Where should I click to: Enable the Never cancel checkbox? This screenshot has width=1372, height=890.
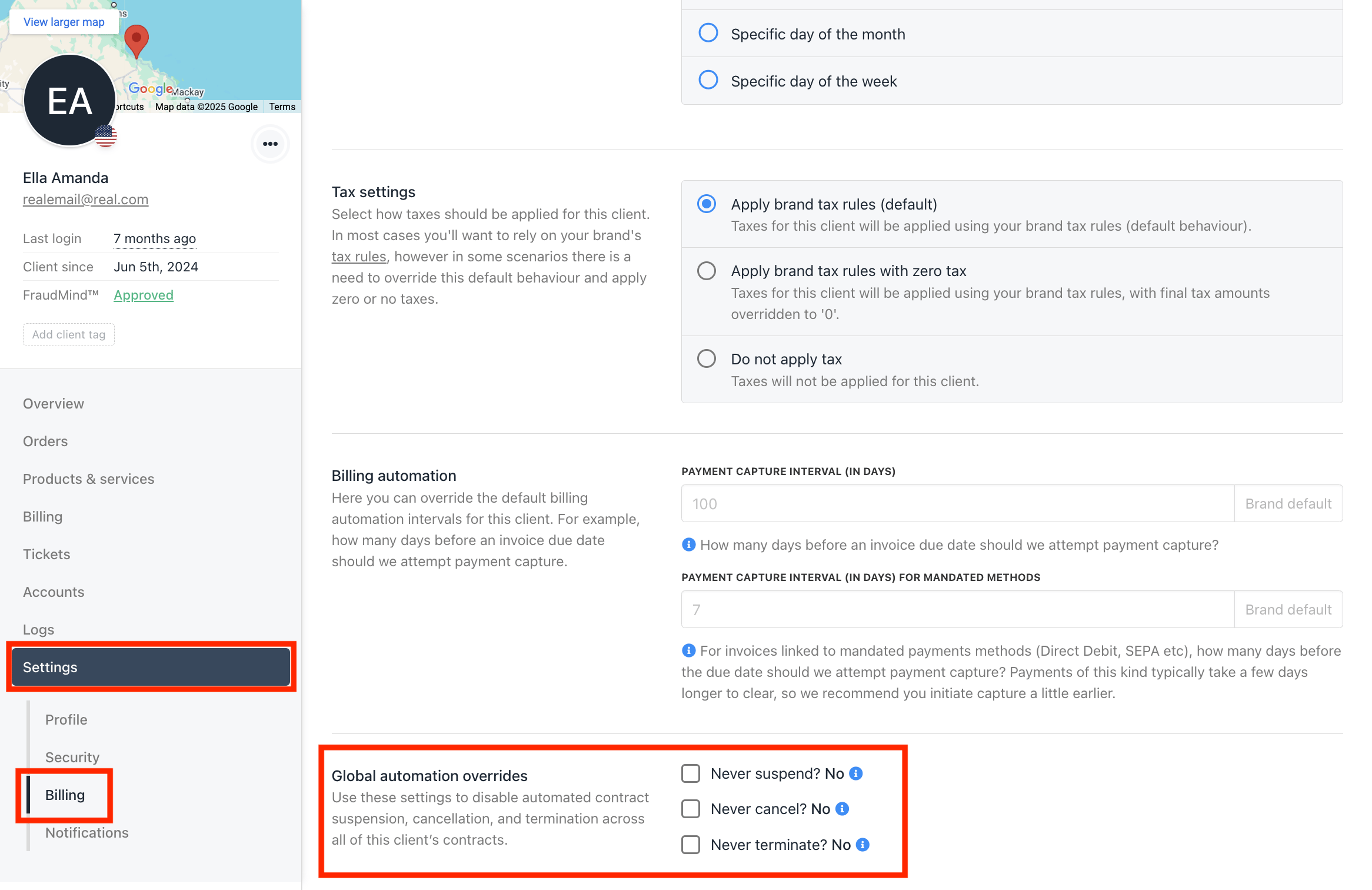coord(691,809)
